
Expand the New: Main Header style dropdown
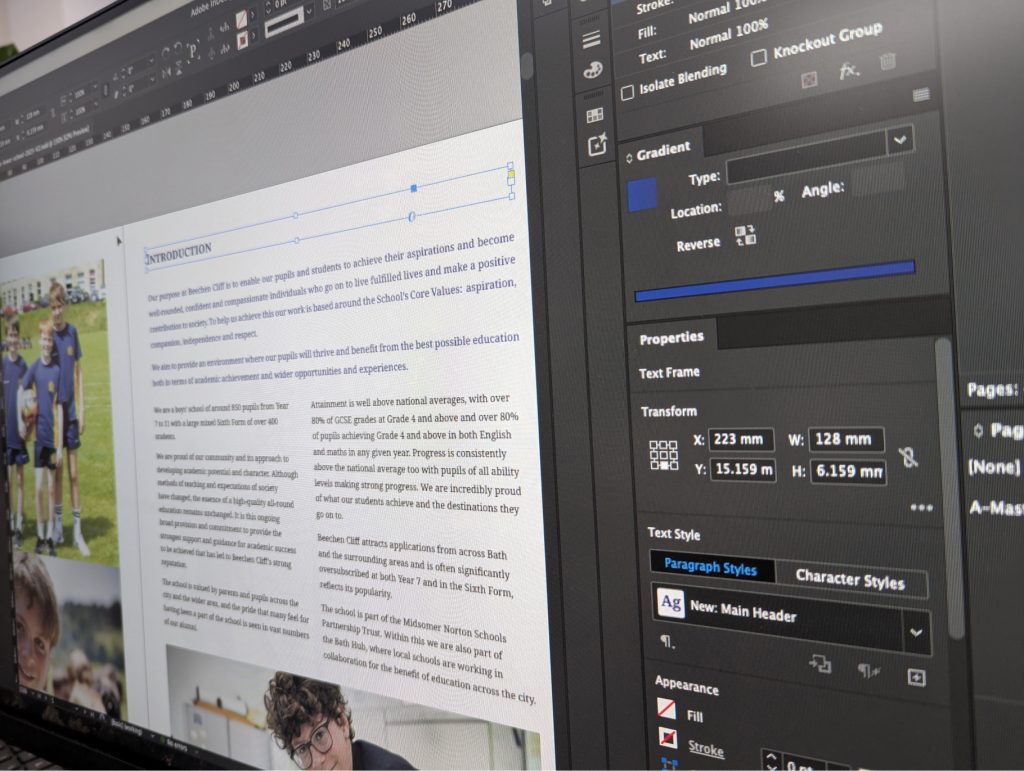915,632
